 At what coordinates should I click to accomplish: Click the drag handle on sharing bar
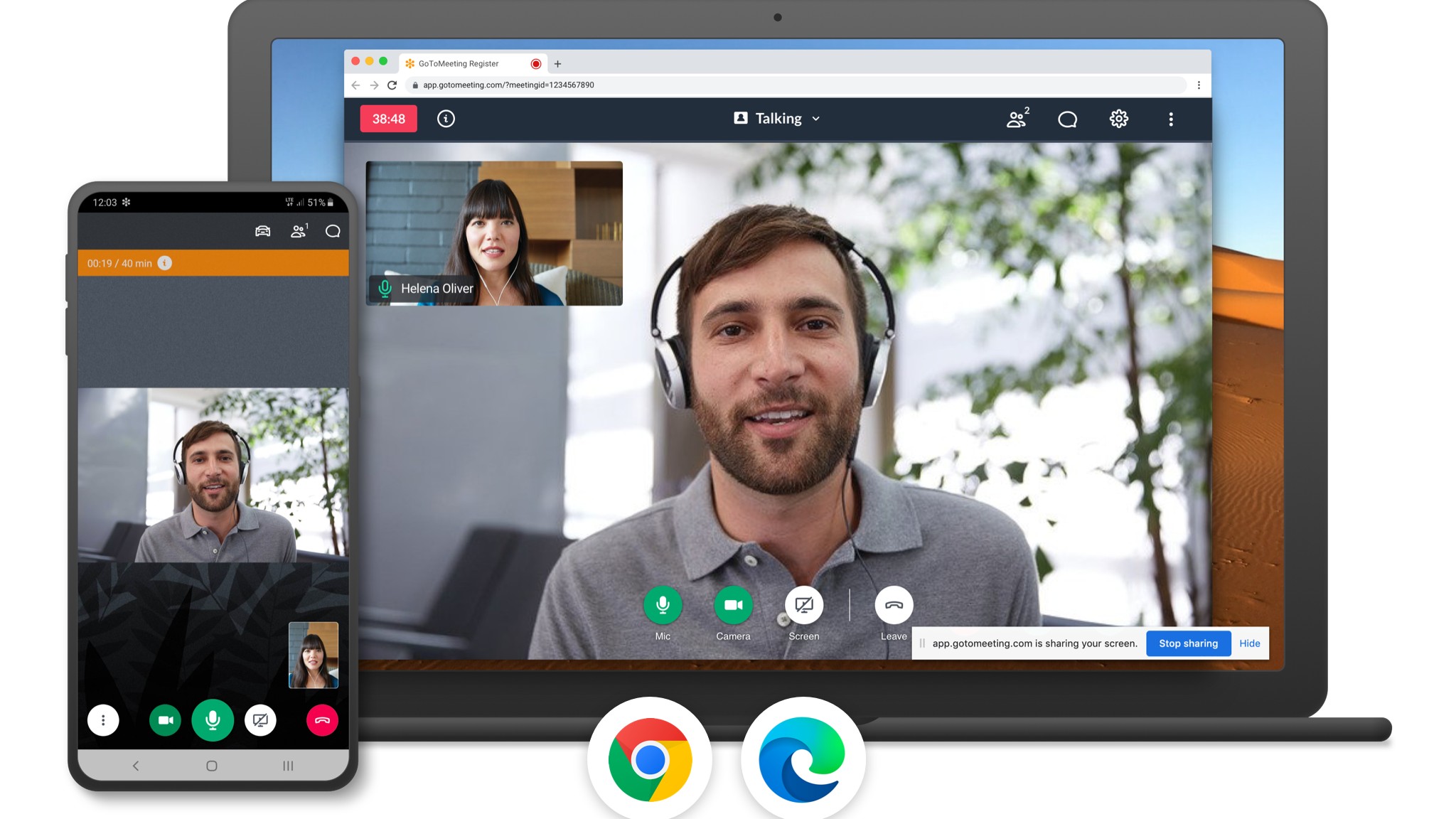pos(922,643)
